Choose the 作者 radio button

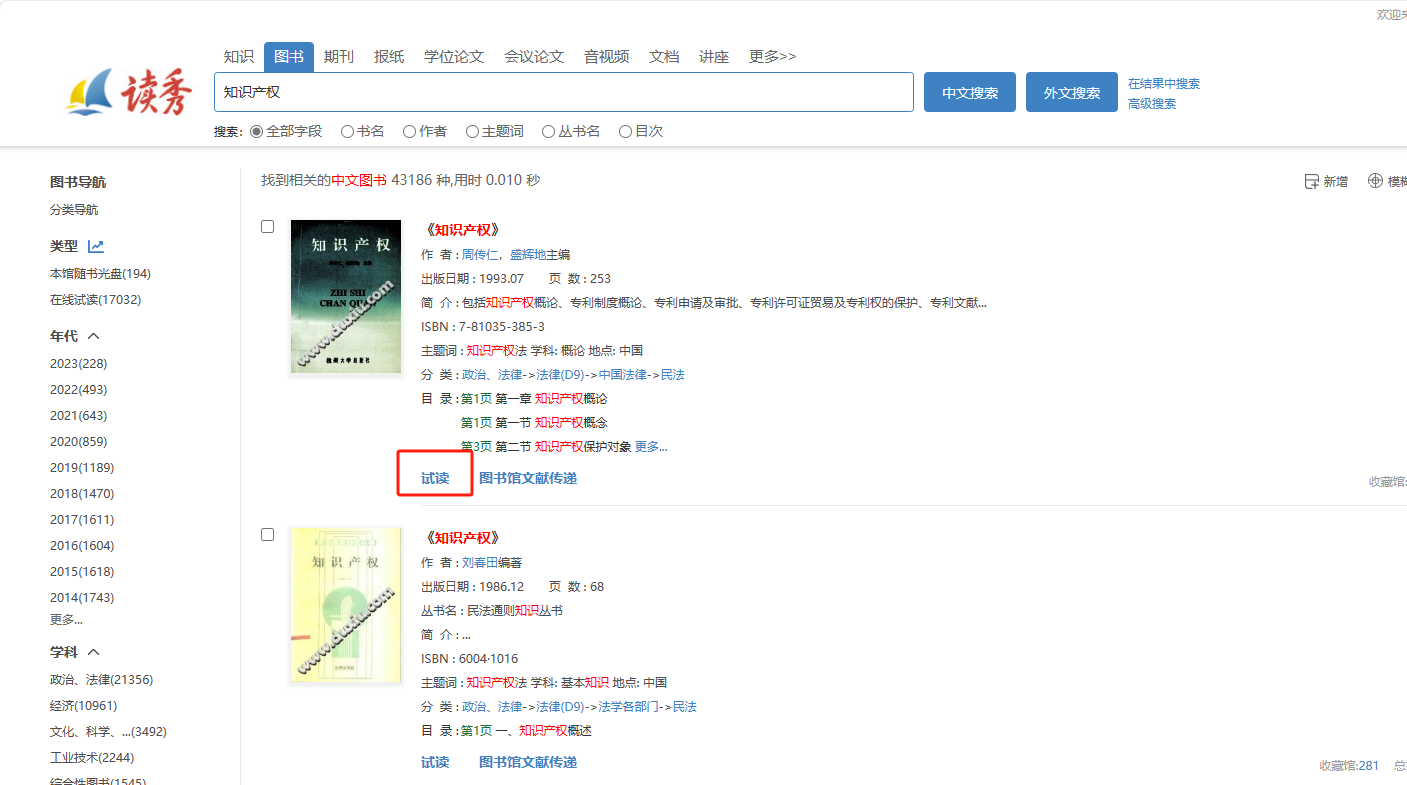tap(409, 131)
